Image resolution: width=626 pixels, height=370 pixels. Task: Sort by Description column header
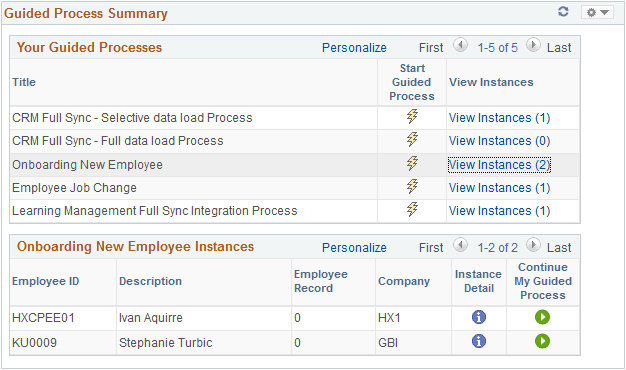[x=151, y=281]
